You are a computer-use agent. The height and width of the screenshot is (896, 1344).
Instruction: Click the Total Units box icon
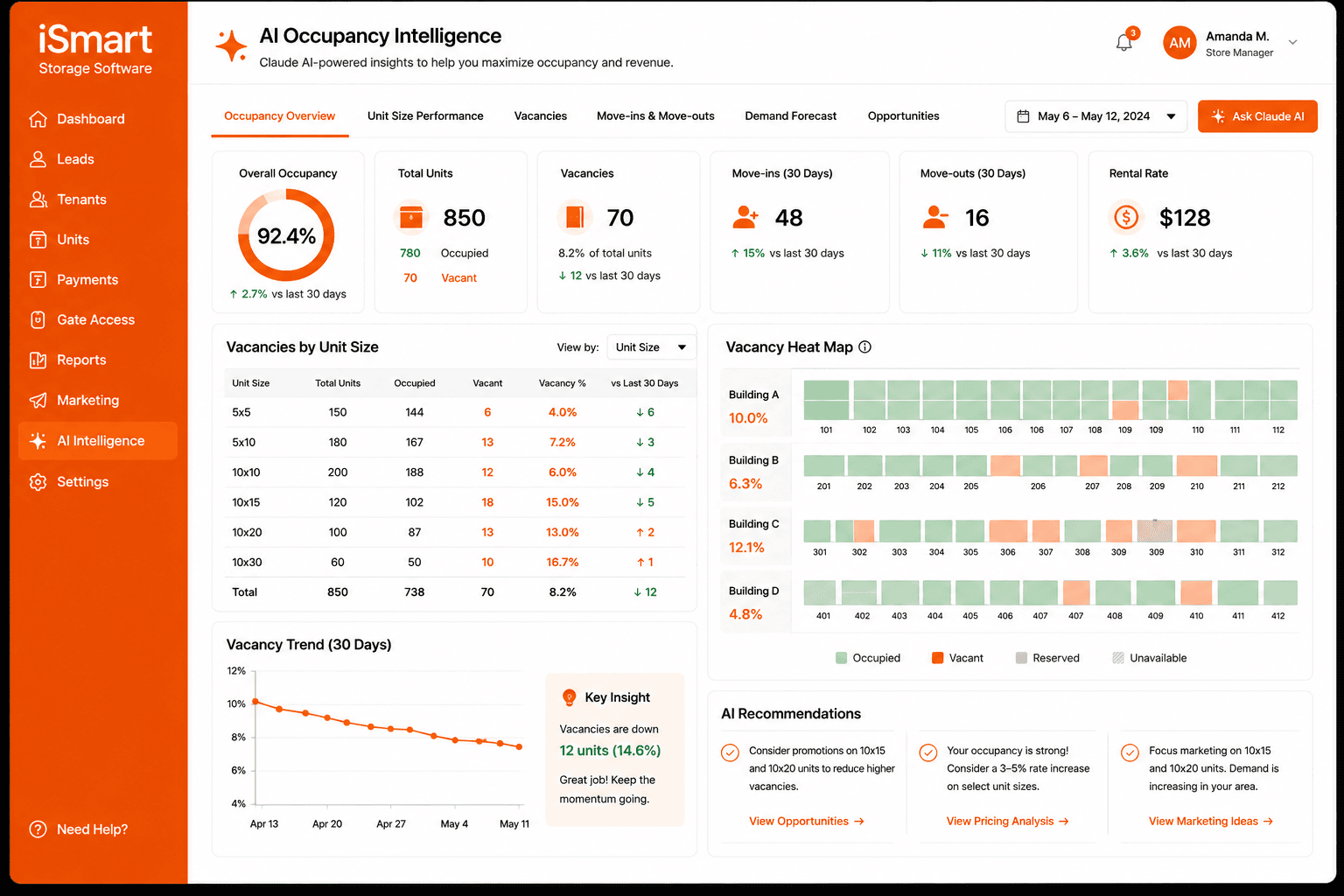(411, 217)
